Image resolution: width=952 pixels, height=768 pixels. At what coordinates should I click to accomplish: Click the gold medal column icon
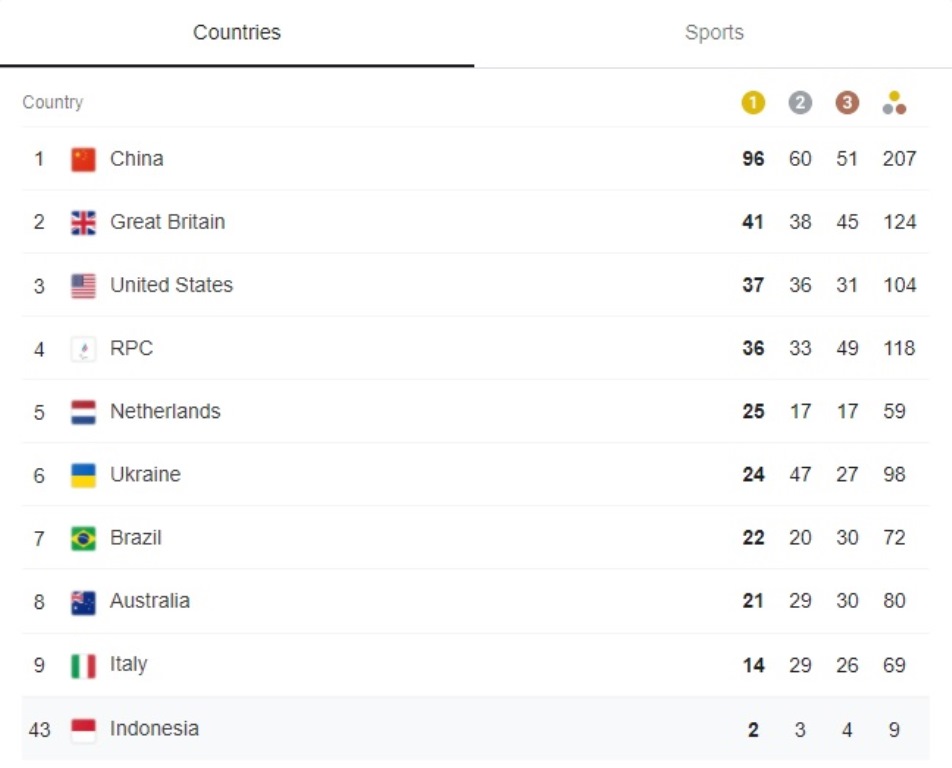(753, 103)
